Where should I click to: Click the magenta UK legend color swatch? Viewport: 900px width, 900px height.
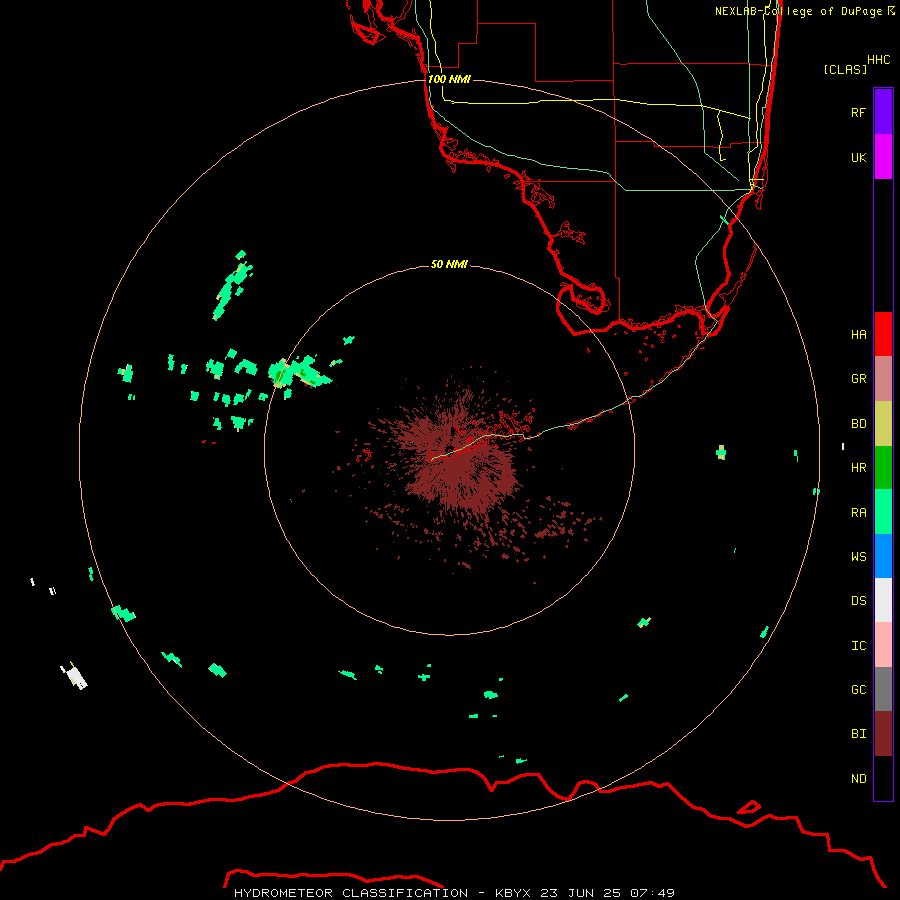coord(883,157)
